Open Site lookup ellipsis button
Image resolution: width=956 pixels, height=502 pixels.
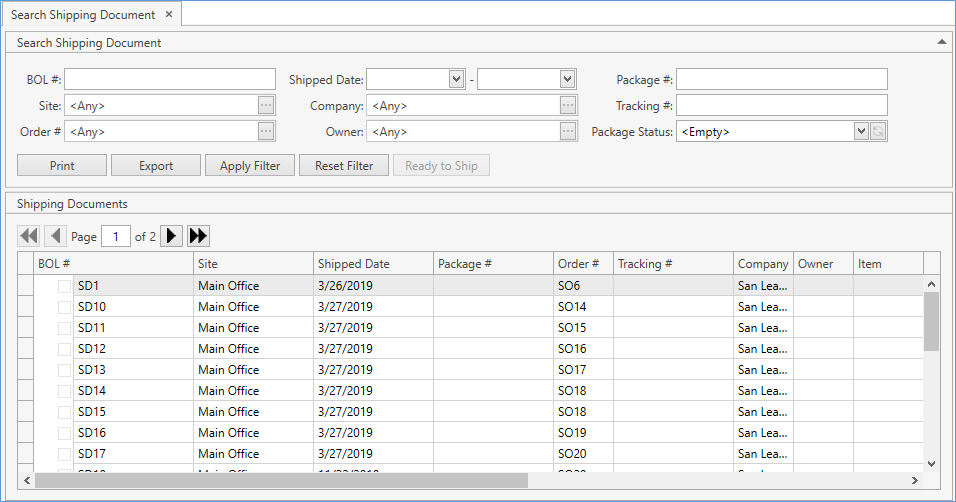click(265, 105)
